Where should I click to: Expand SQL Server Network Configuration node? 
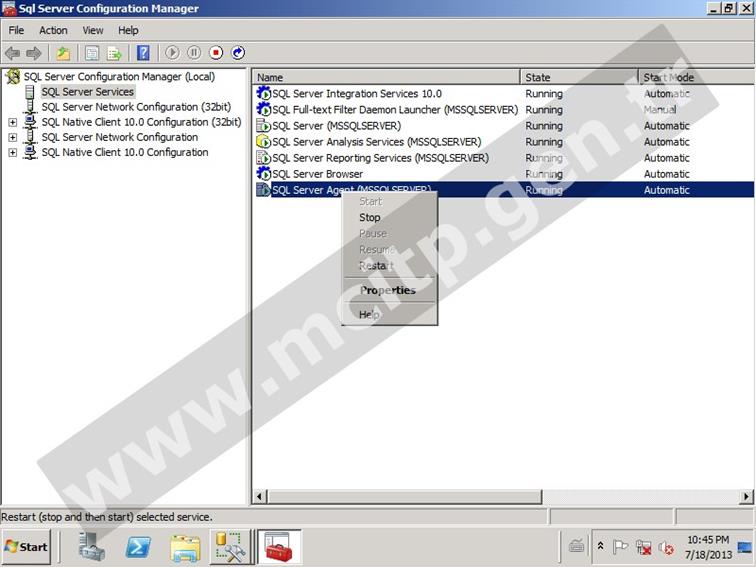coord(13,137)
